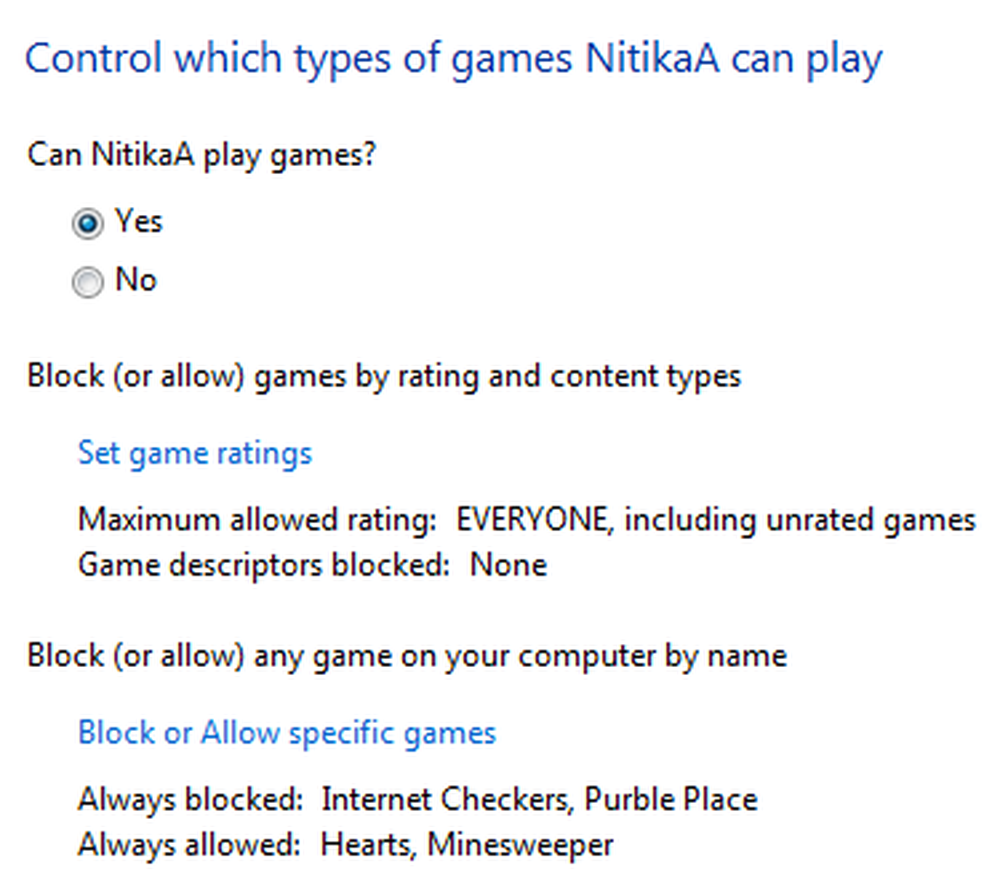The image size is (1000, 882).
Task: Click the 'Always blocked' label
Action: click(x=190, y=800)
